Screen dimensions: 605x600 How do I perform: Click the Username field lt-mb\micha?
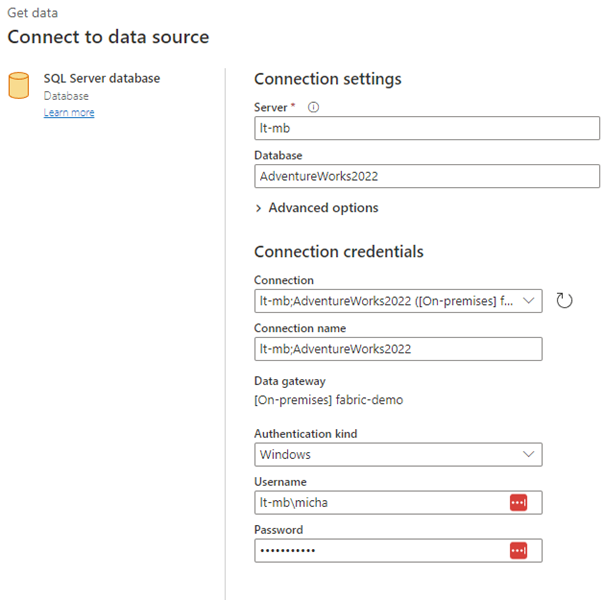tap(398, 503)
